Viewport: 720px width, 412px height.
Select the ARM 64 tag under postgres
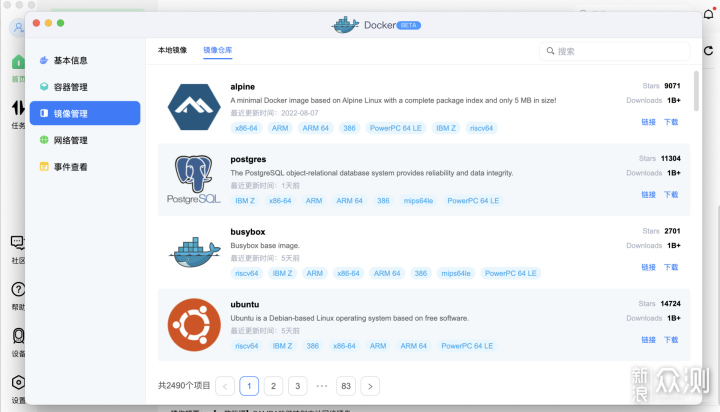(x=349, y=201)
